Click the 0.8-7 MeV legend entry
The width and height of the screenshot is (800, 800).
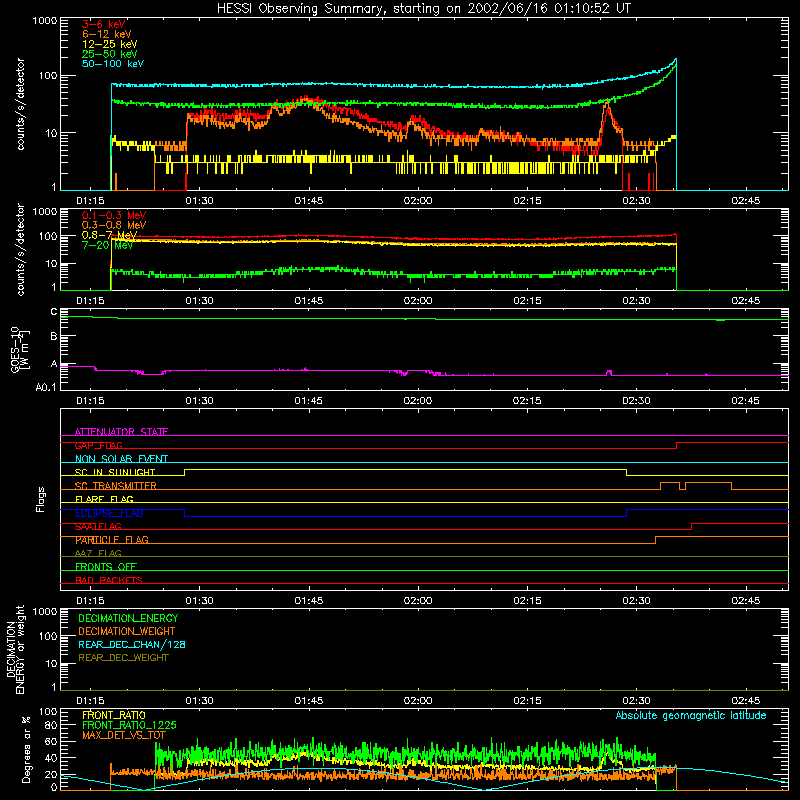point(109,235)
